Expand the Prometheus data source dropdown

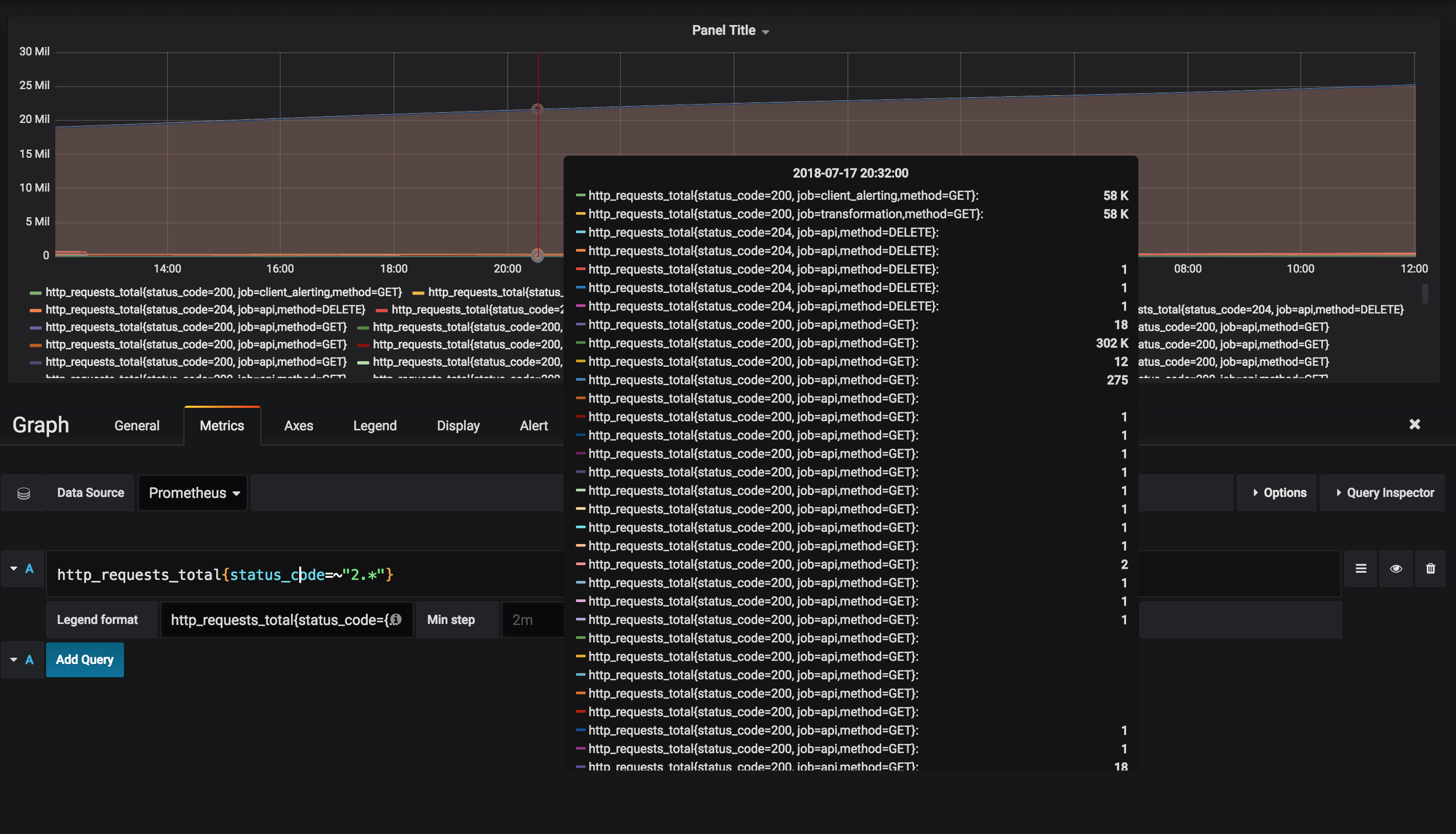pyautogui.click(x=192, y=492)
